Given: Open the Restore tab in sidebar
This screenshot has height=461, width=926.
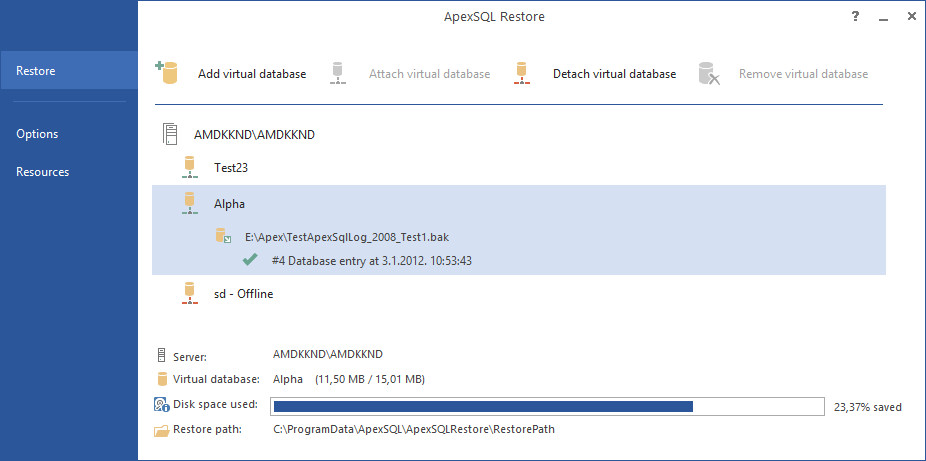Looking at the screenshot, I should pyautogui.click(x=69, y=70).
